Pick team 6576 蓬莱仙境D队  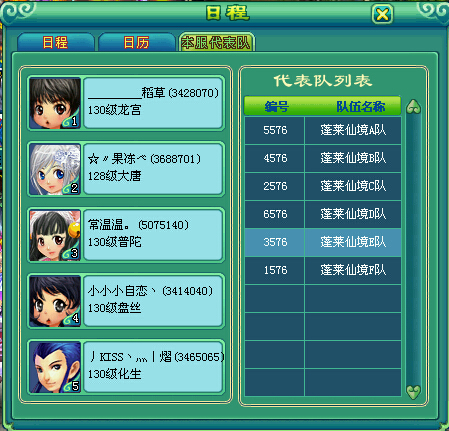(323, 214)
